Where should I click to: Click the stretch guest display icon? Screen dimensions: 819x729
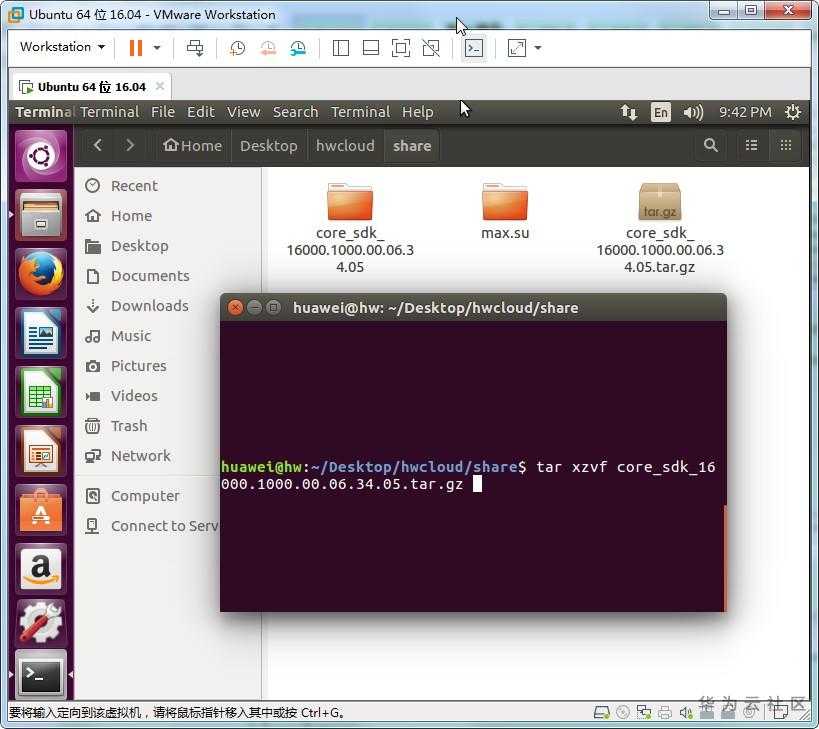(x=517, y=48)
